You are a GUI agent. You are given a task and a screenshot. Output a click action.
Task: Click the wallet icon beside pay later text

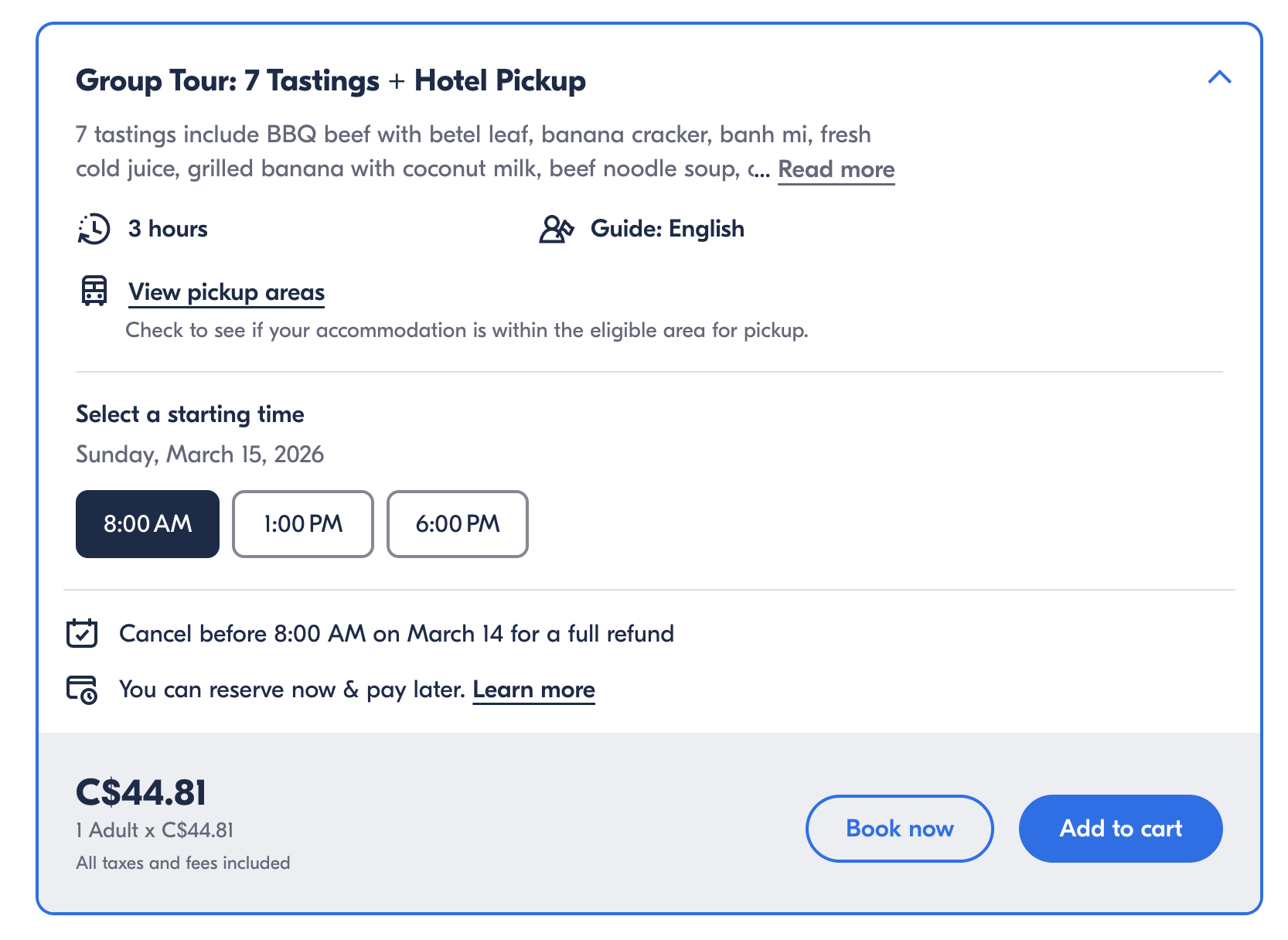(82, 689)
